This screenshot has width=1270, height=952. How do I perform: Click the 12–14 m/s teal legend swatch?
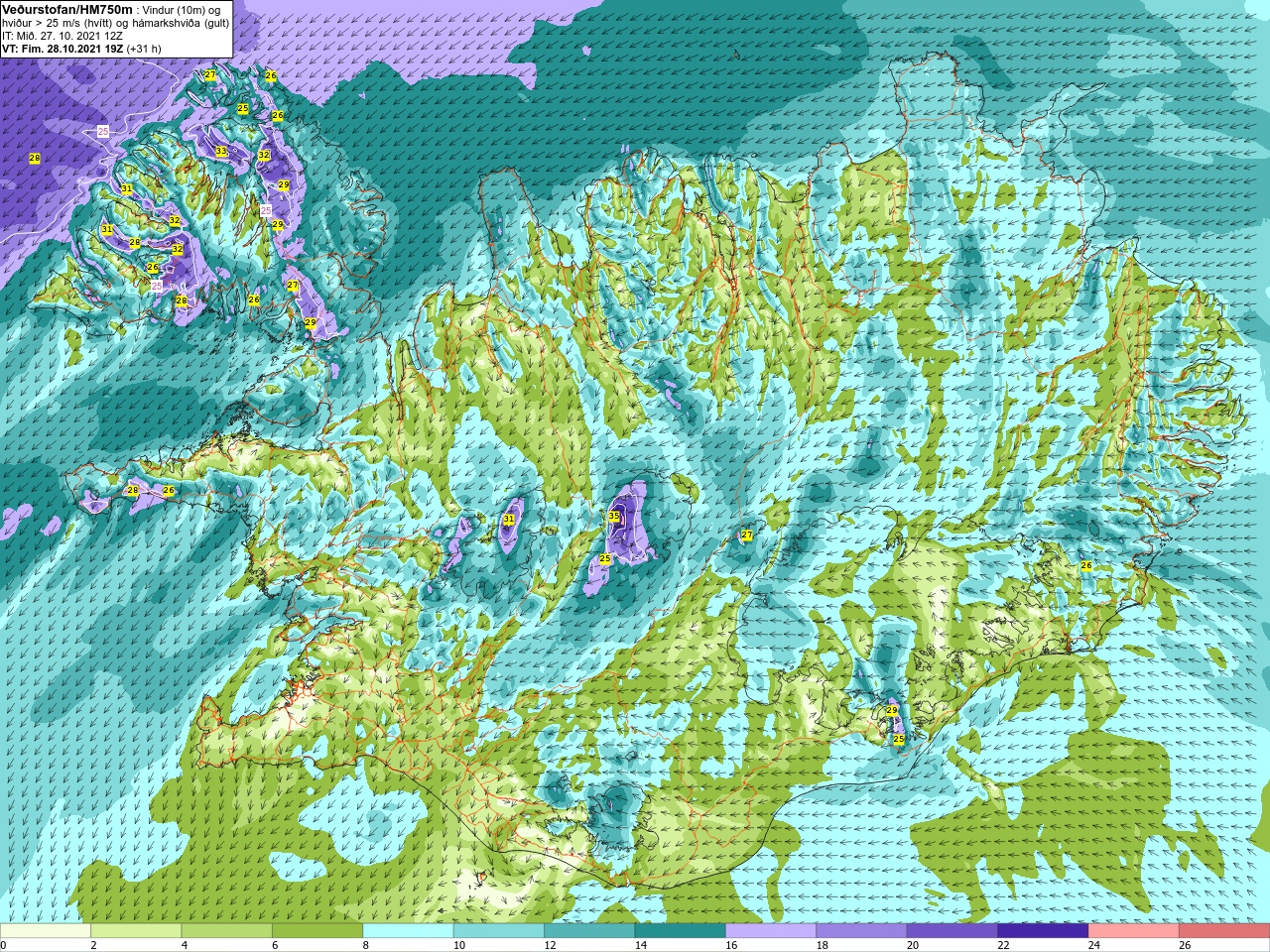(x=589, y=931)
